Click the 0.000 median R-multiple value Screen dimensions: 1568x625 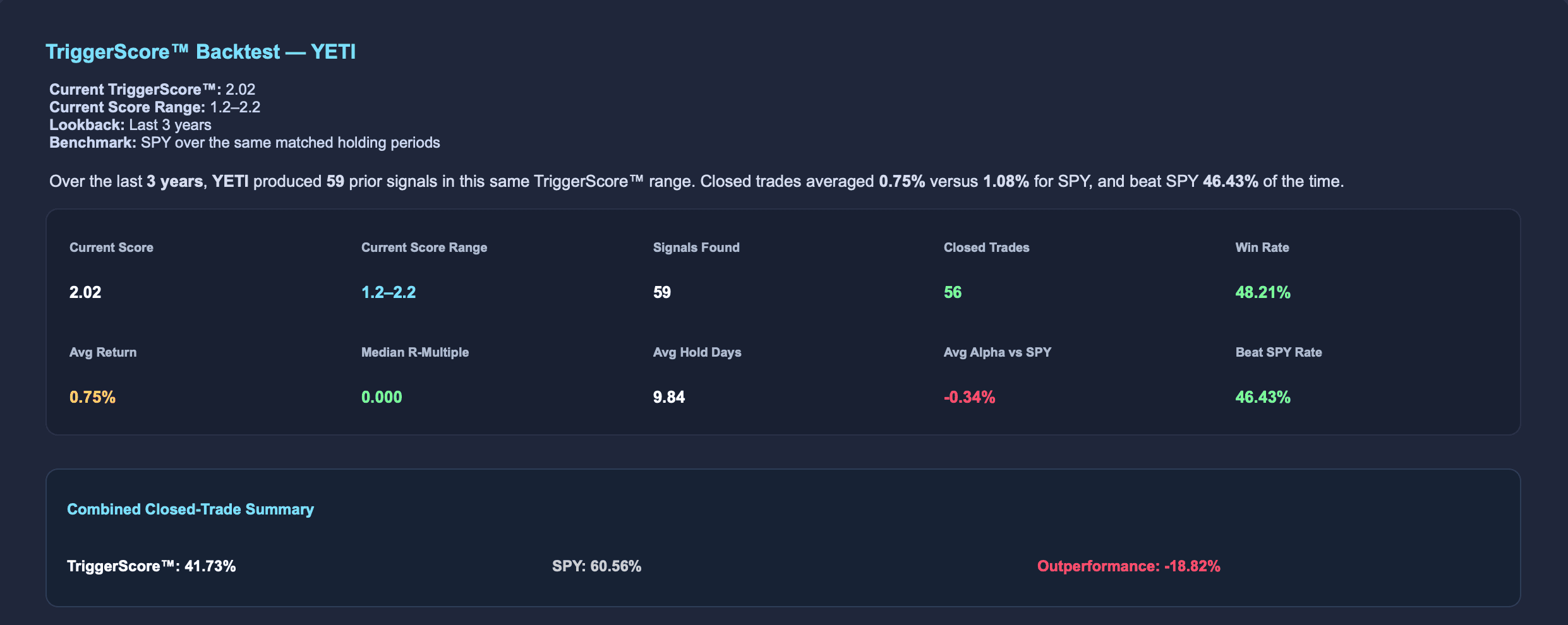382,397
